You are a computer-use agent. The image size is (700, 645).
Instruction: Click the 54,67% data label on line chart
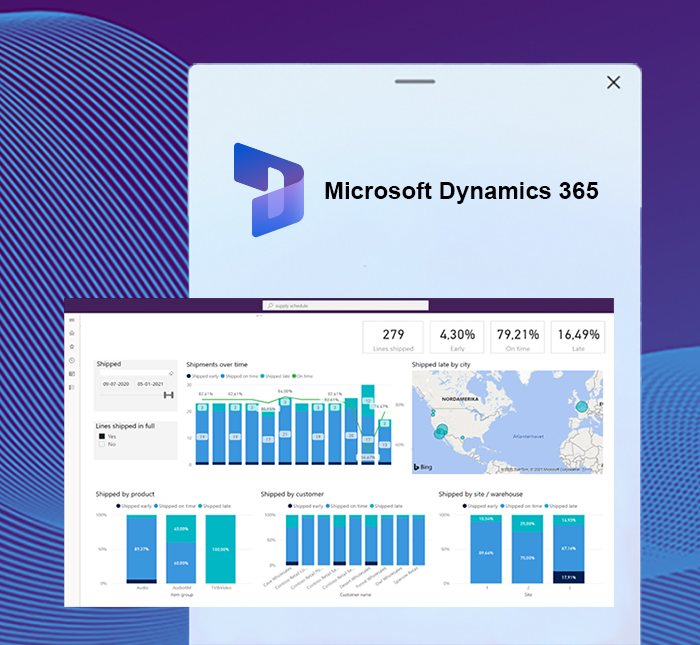pos(368,458)
